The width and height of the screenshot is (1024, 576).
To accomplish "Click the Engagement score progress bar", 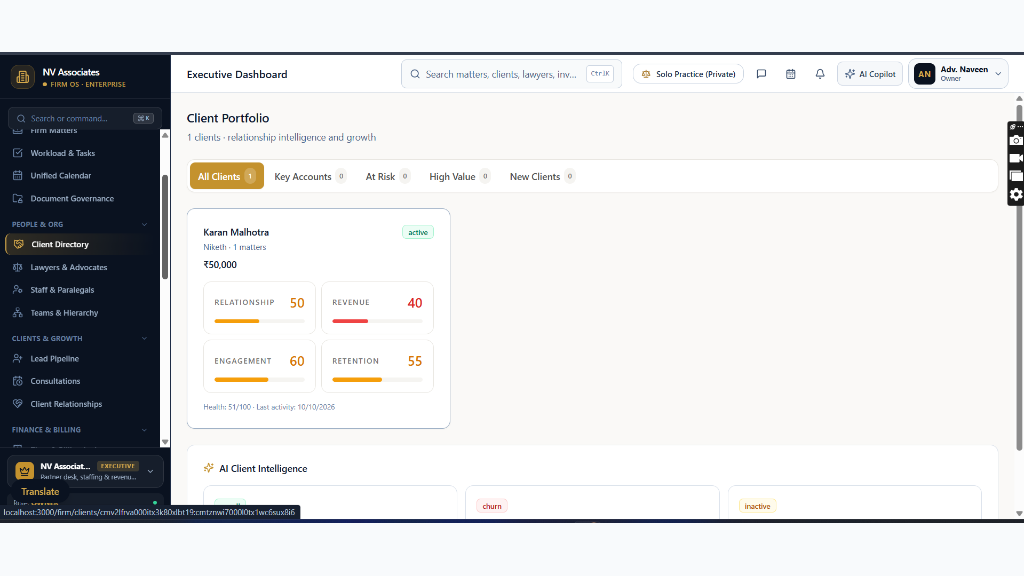I will point(259,379).
